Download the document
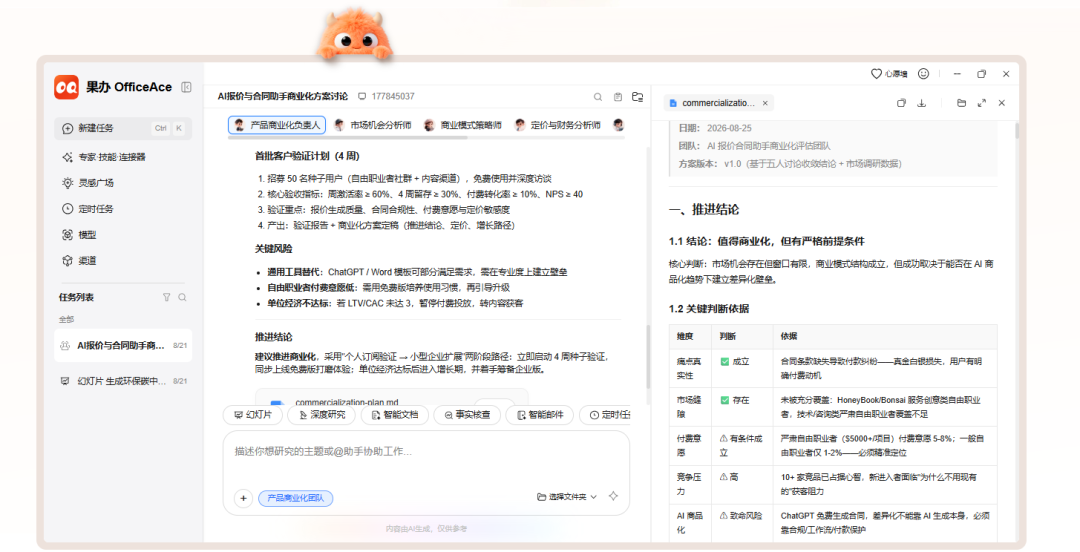This screenshot has width=1080, height=552. click(922, 103)
